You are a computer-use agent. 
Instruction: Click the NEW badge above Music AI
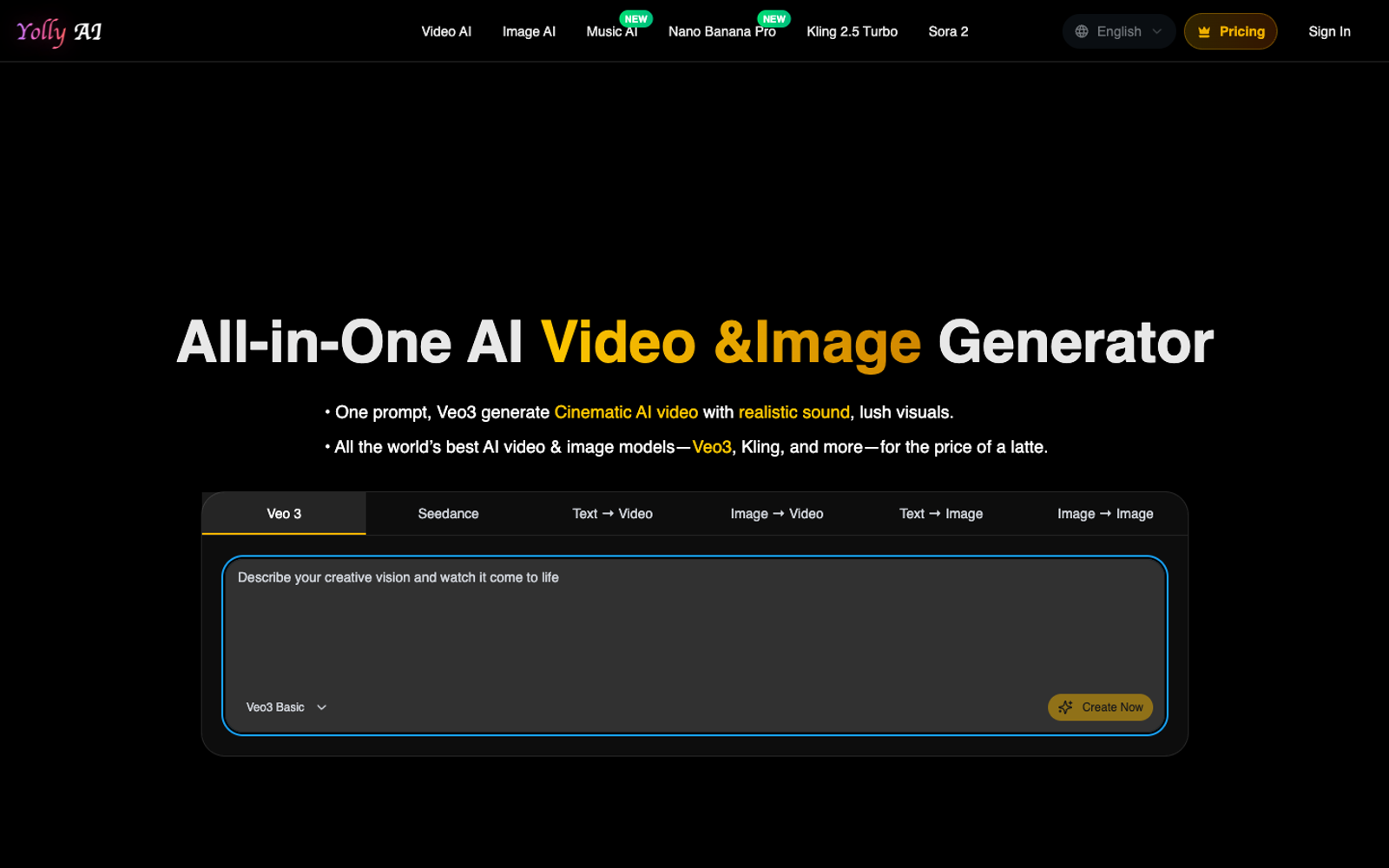click(636, 19)
